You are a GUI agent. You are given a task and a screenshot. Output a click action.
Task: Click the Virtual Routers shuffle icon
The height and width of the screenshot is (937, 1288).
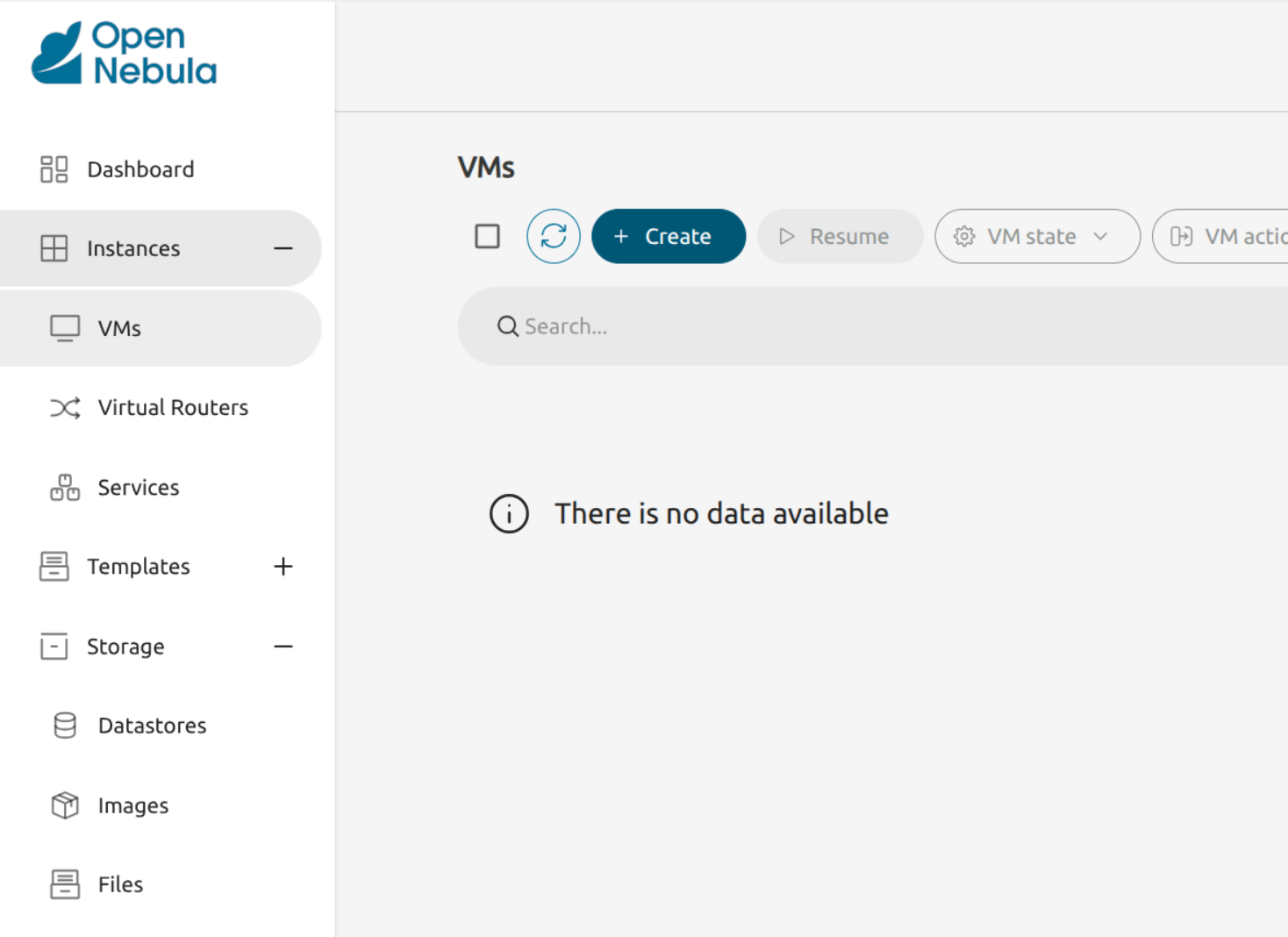coord(65,408)
